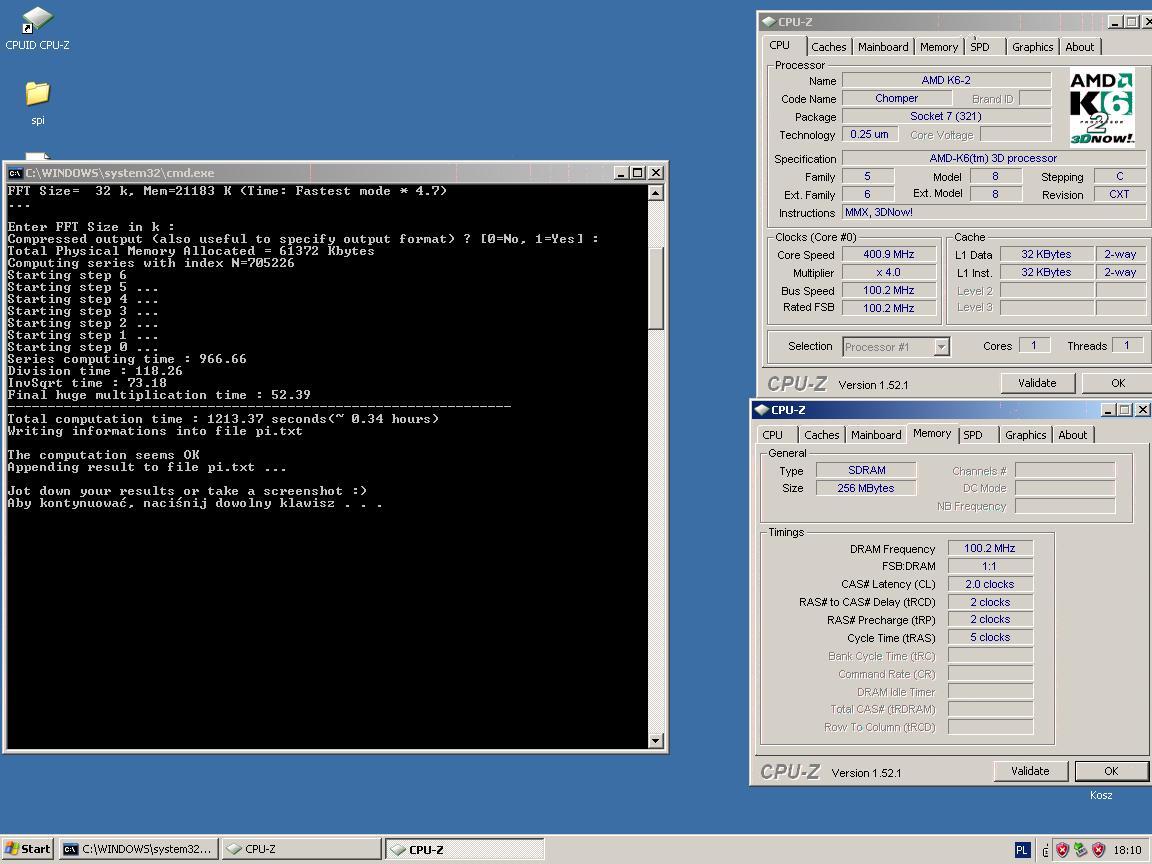Open the PL language indicator in taskbar

click(1022, 850)
